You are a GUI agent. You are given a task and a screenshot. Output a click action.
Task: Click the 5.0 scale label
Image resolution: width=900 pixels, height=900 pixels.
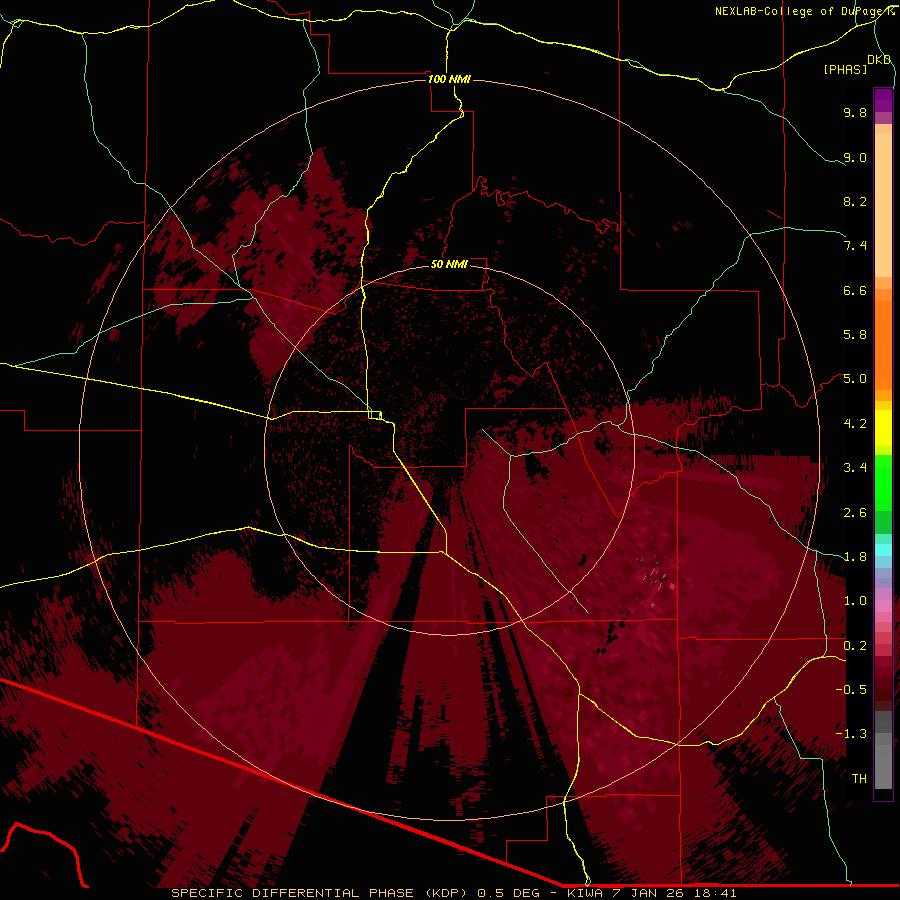point(855,379)
